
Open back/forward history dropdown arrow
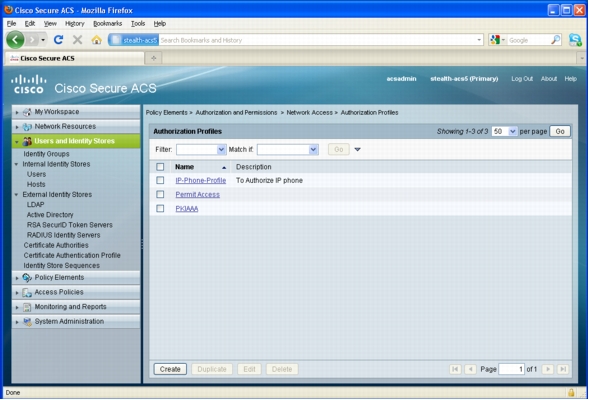pos(43,40)
